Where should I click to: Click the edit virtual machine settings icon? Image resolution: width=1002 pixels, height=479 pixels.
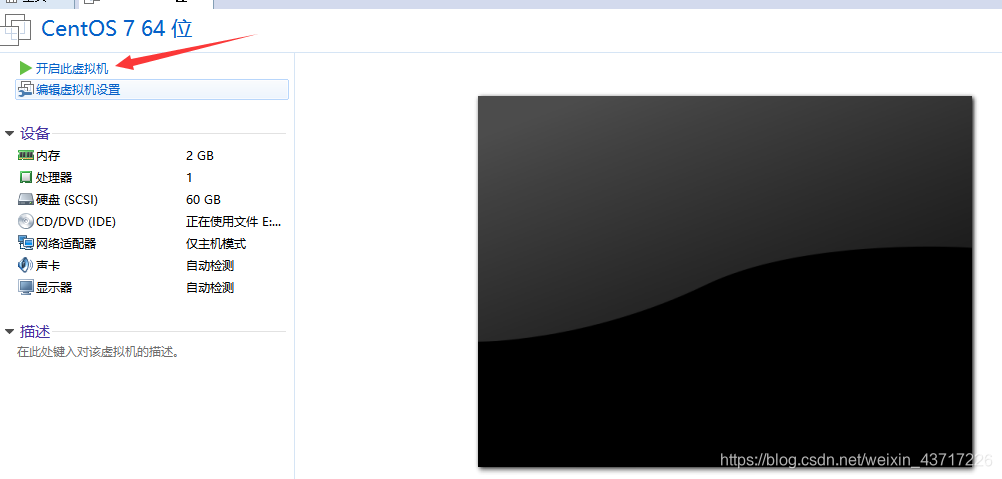coord(26,89)
